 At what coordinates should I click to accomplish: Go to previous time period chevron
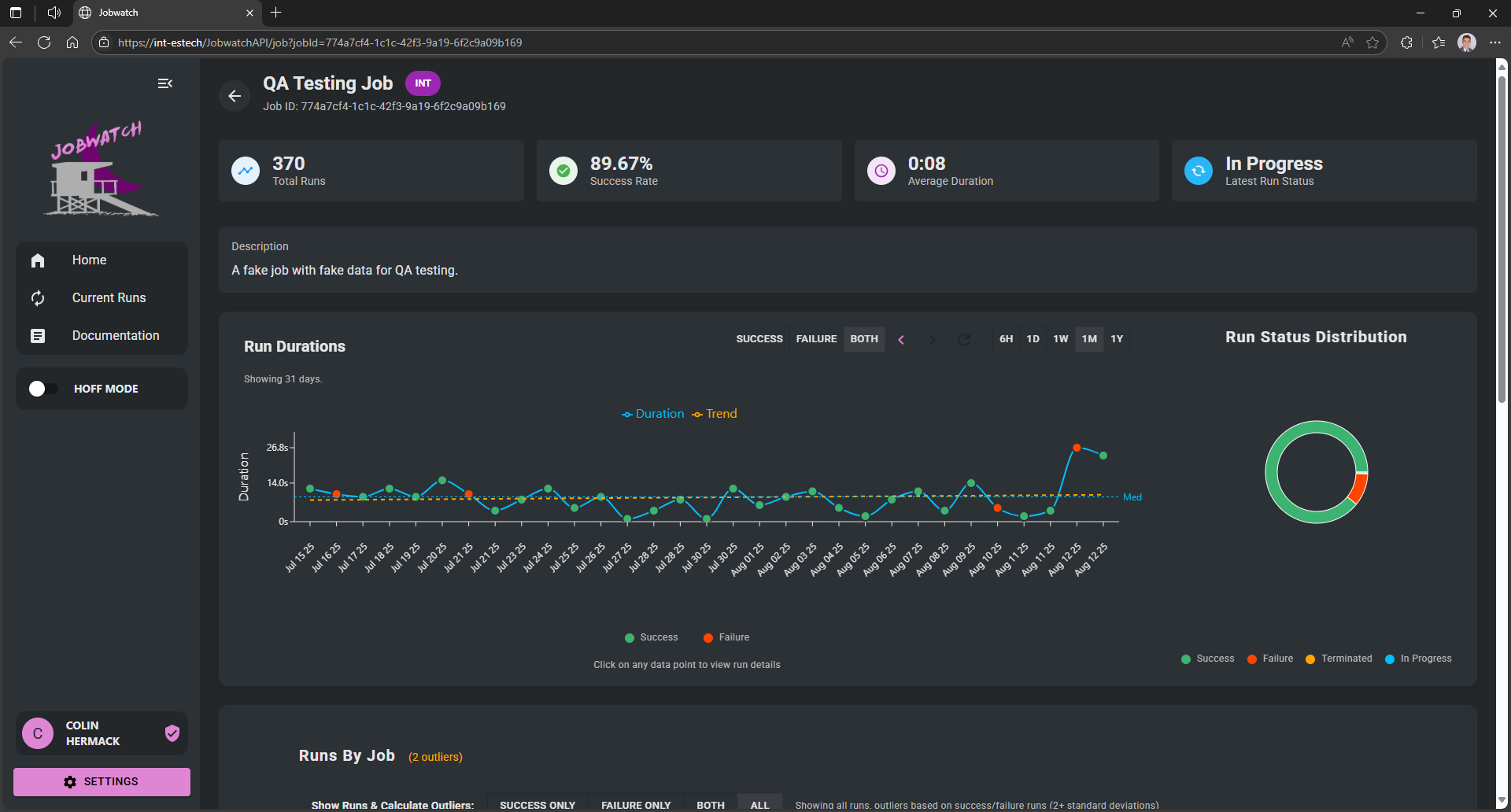[901, 340]
